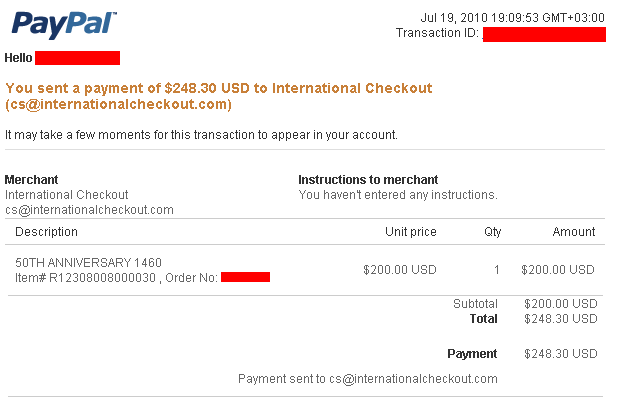Click the Subtotal amount $200.00 USD
This screenshot has height=404, width=625.
click(x=560, y=304)
